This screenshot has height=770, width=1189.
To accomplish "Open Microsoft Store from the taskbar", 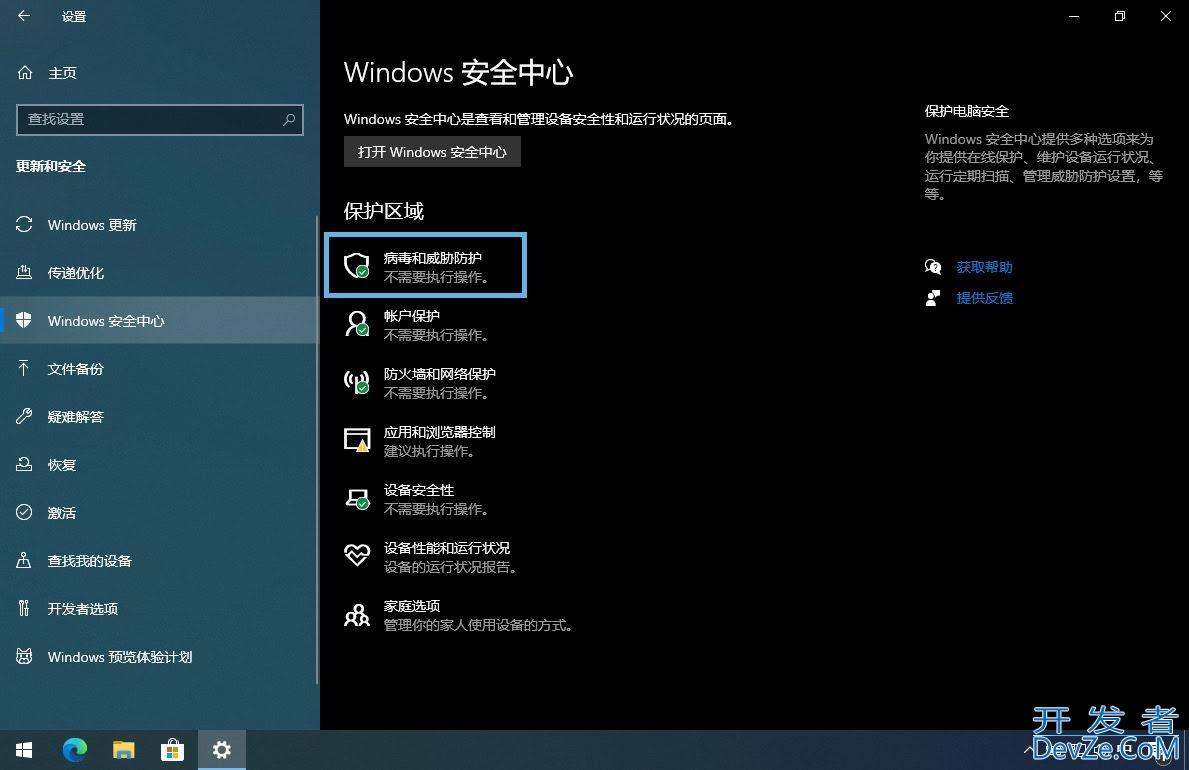I will pyautogui.click(x=173, y=750).
